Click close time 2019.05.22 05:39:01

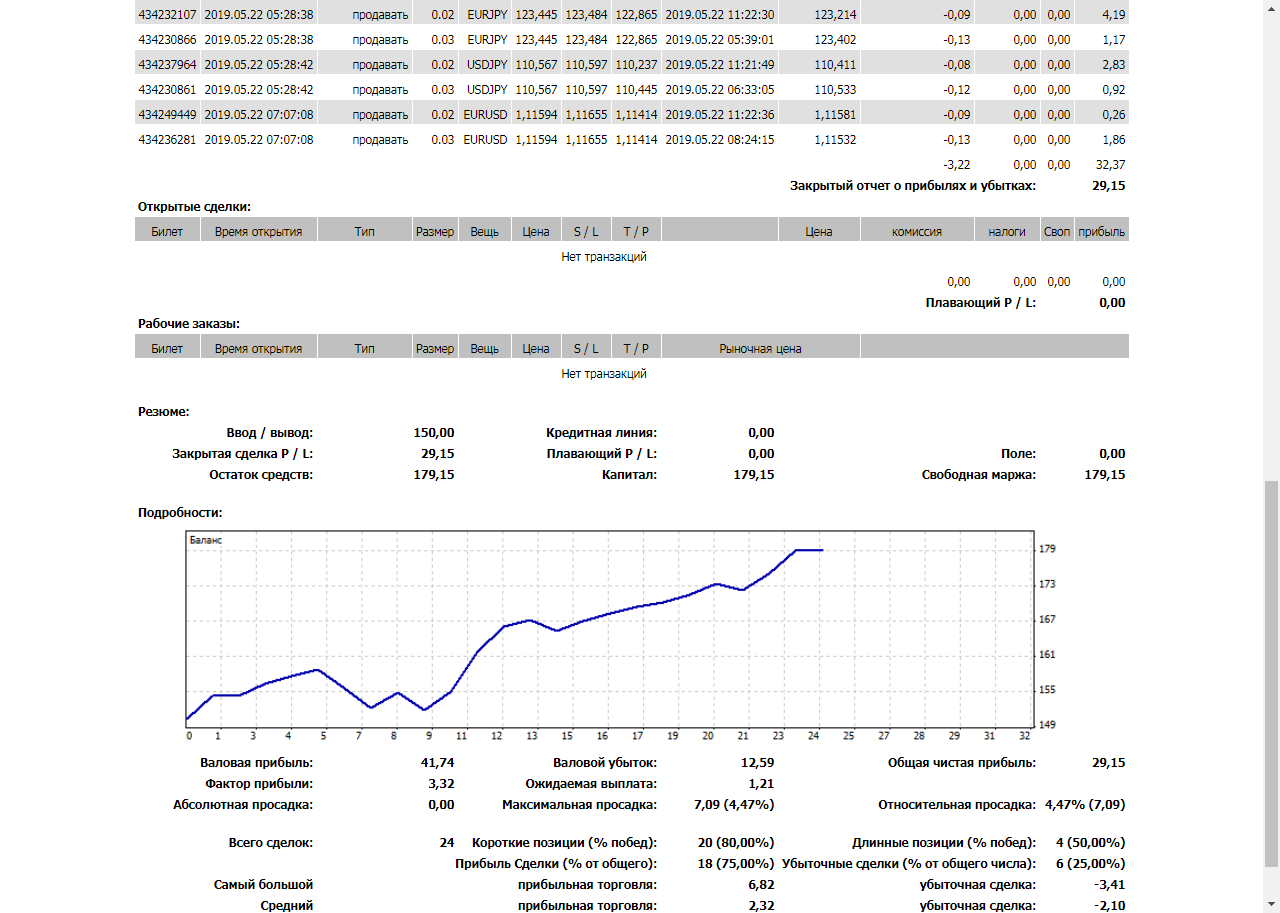click(x=719, y=40)
